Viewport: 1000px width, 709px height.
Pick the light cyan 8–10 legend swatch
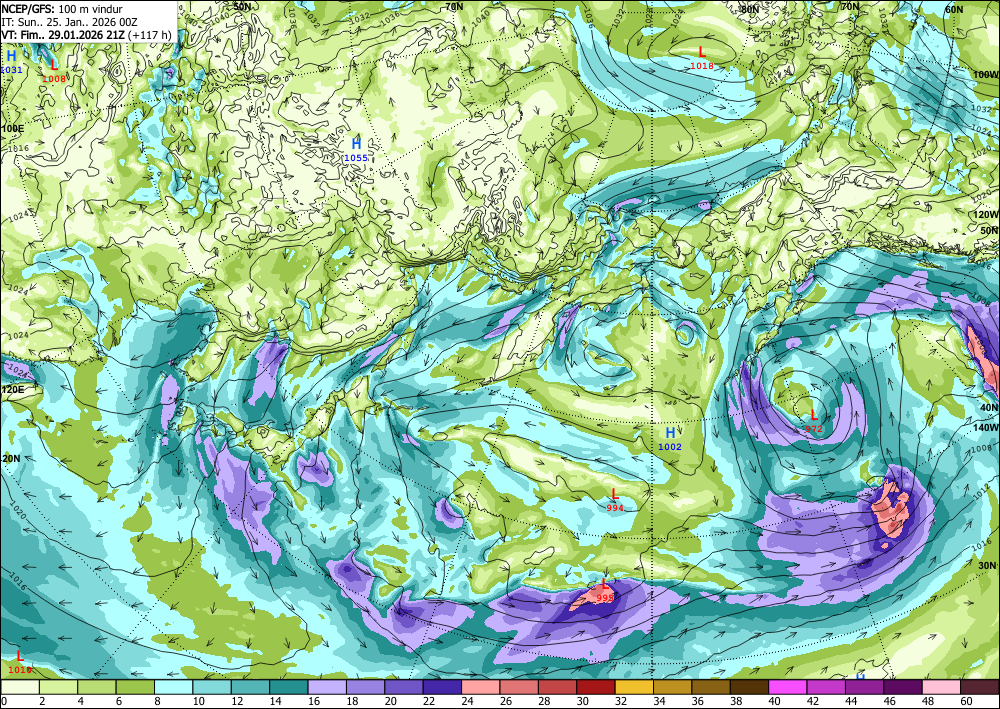(x=173, y=687)
